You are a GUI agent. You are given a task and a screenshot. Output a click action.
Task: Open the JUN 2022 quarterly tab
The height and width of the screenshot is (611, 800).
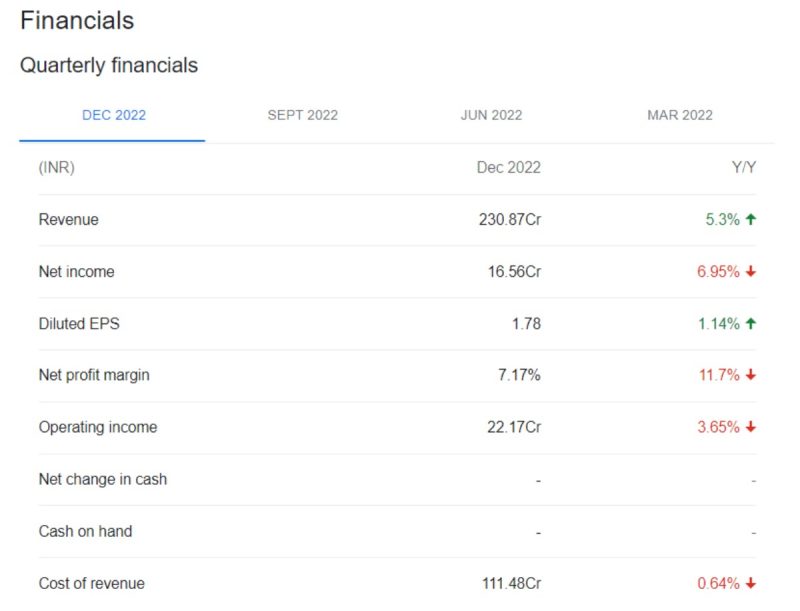click(x=491, y=115)
